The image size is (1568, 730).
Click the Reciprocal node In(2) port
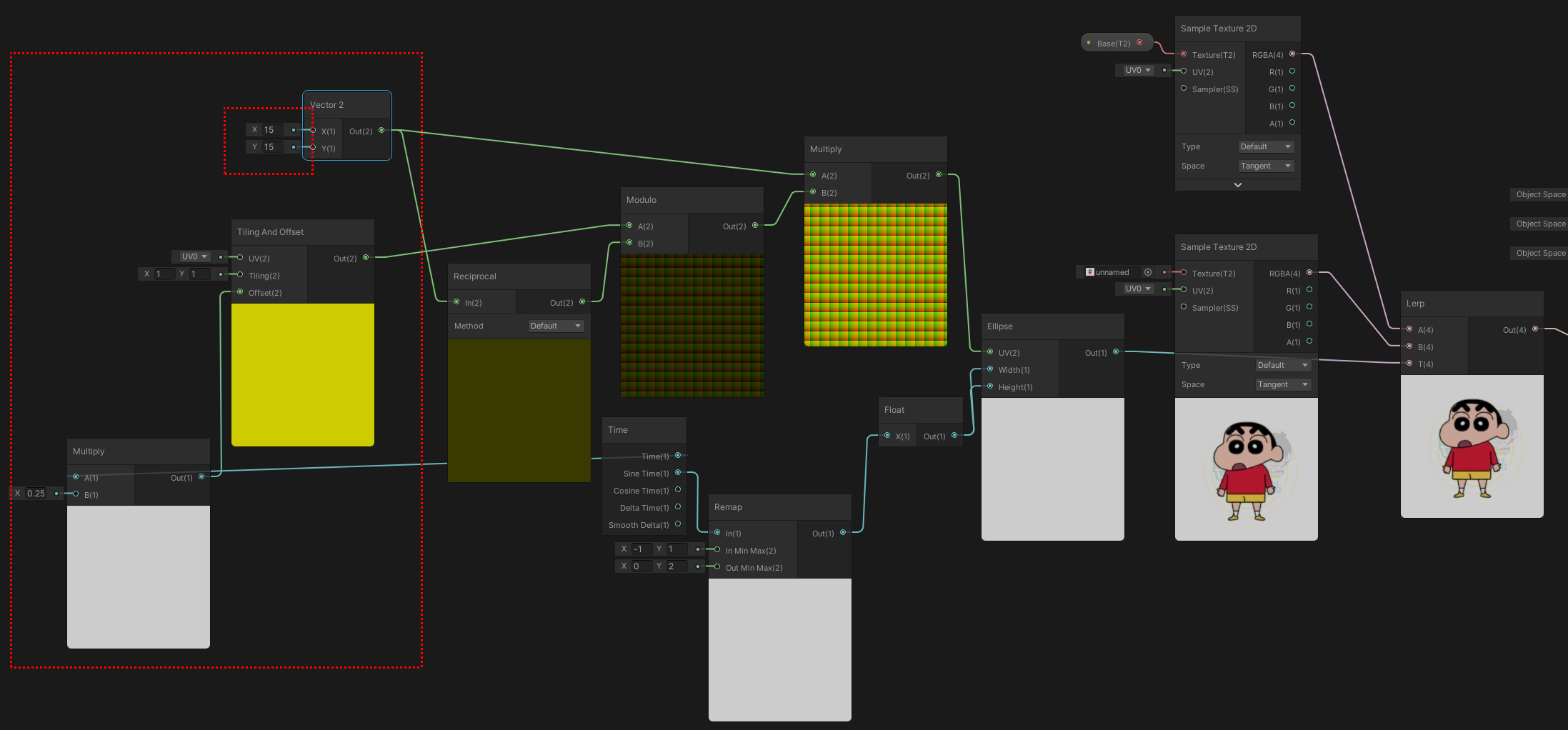[x=456, y=301]
